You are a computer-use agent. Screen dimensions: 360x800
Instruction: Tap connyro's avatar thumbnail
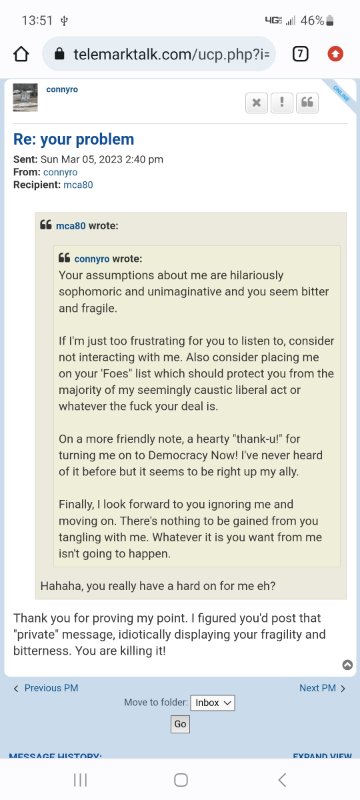pyautogui.click(x=25, y=97)
